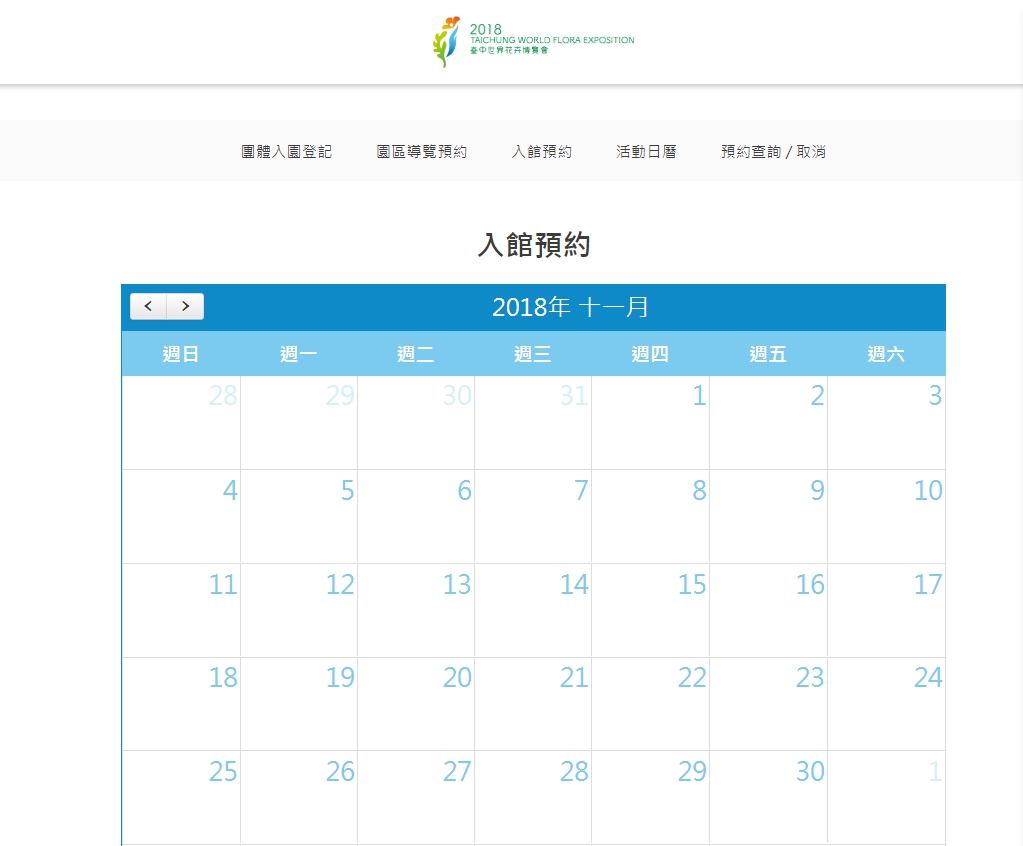Advance to next month with right arrow

(x=185, y=307)
